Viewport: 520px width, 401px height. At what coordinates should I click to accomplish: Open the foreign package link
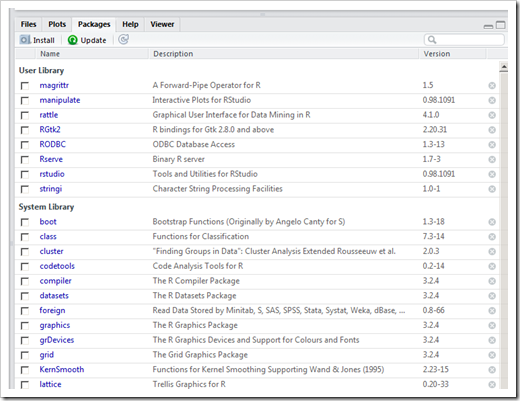[52, 310]
